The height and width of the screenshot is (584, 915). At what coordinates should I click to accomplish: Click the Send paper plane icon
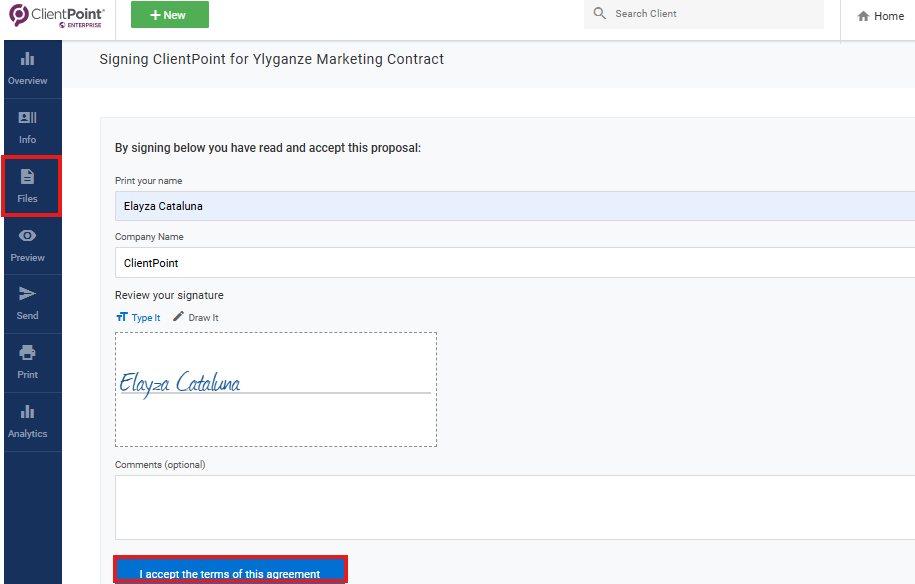tap(28, 294)
